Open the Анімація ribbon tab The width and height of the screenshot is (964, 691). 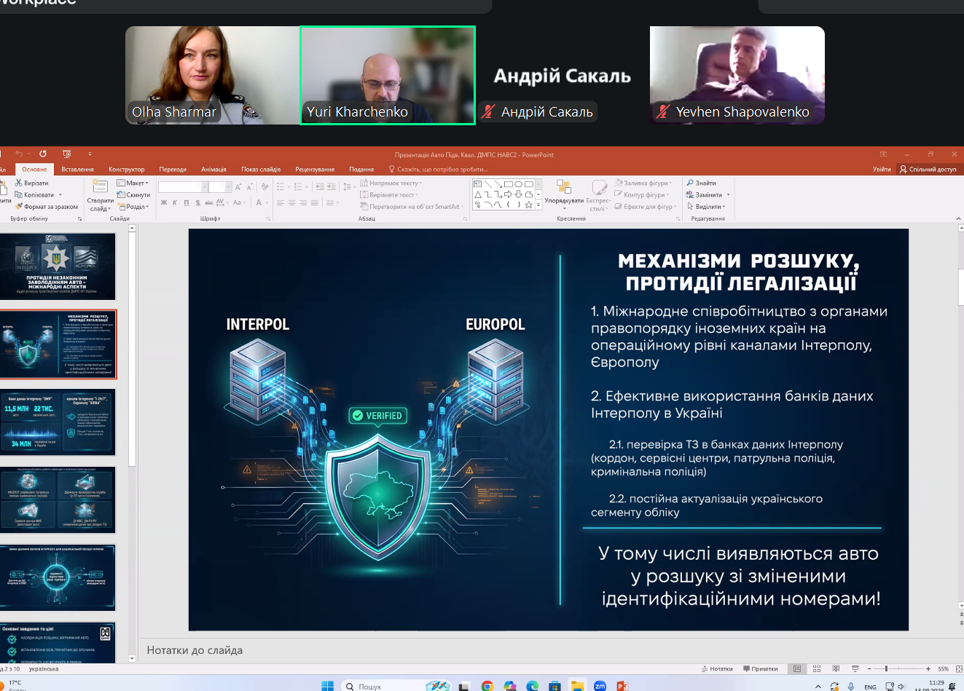coord(213,169)
